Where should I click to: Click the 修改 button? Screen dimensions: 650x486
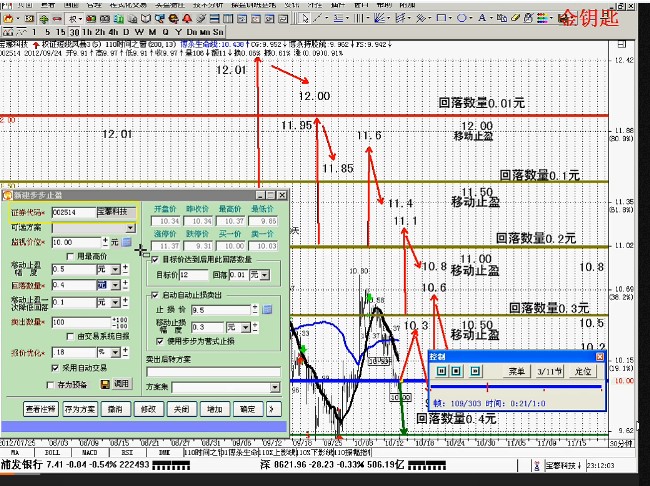click(x=148, y=409)
